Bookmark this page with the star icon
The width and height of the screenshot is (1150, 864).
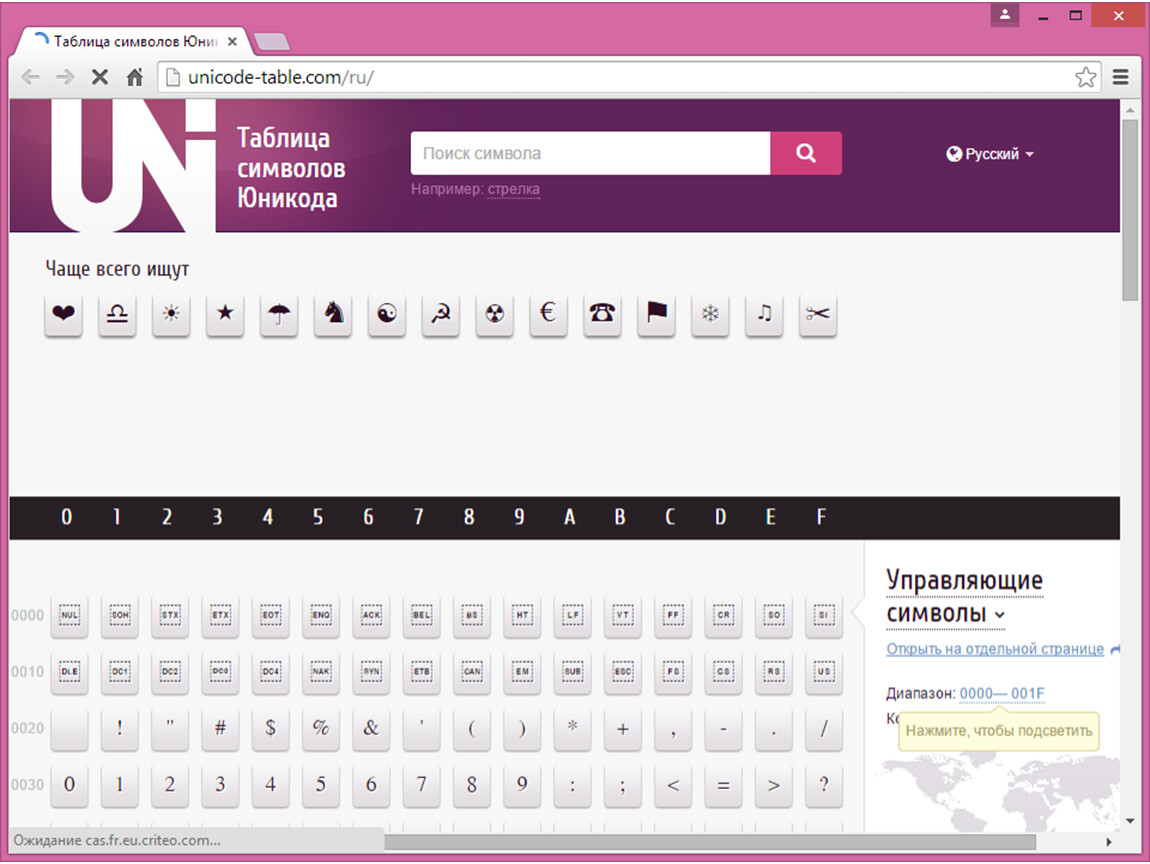pos(1085,77)
